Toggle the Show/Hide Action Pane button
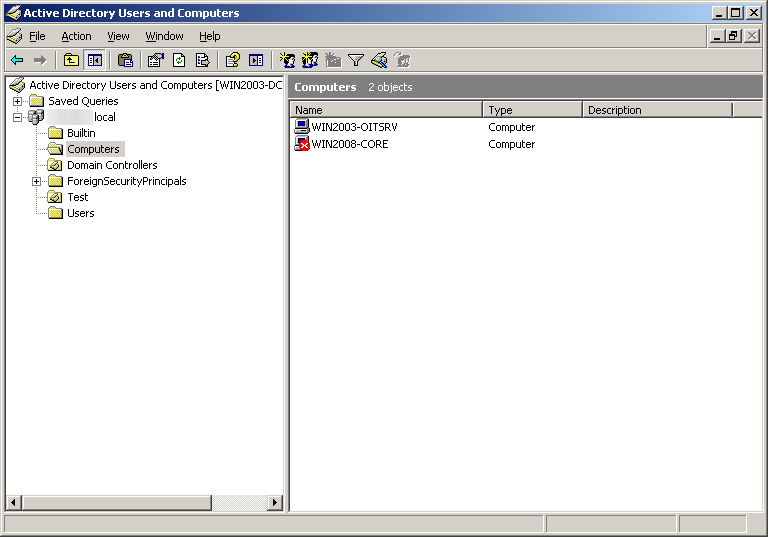This screenshot has width=768, height=537. (x=256, y=60)
